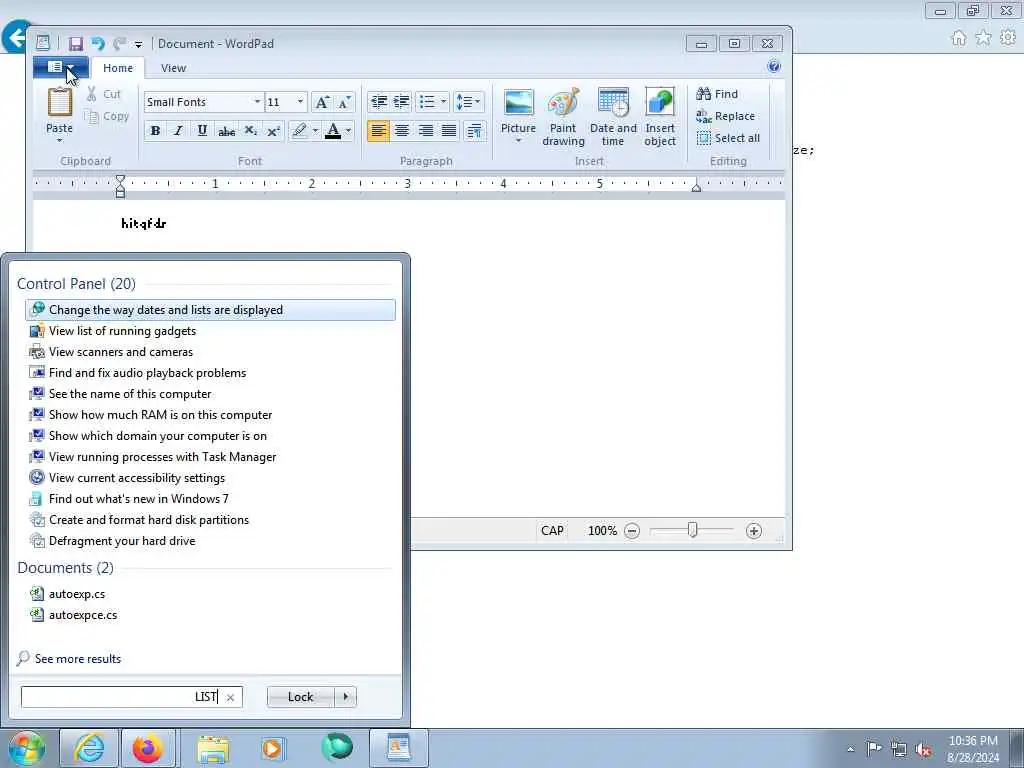
Task: Switch to the View ribbon tab
Action: tap(173, 68)
